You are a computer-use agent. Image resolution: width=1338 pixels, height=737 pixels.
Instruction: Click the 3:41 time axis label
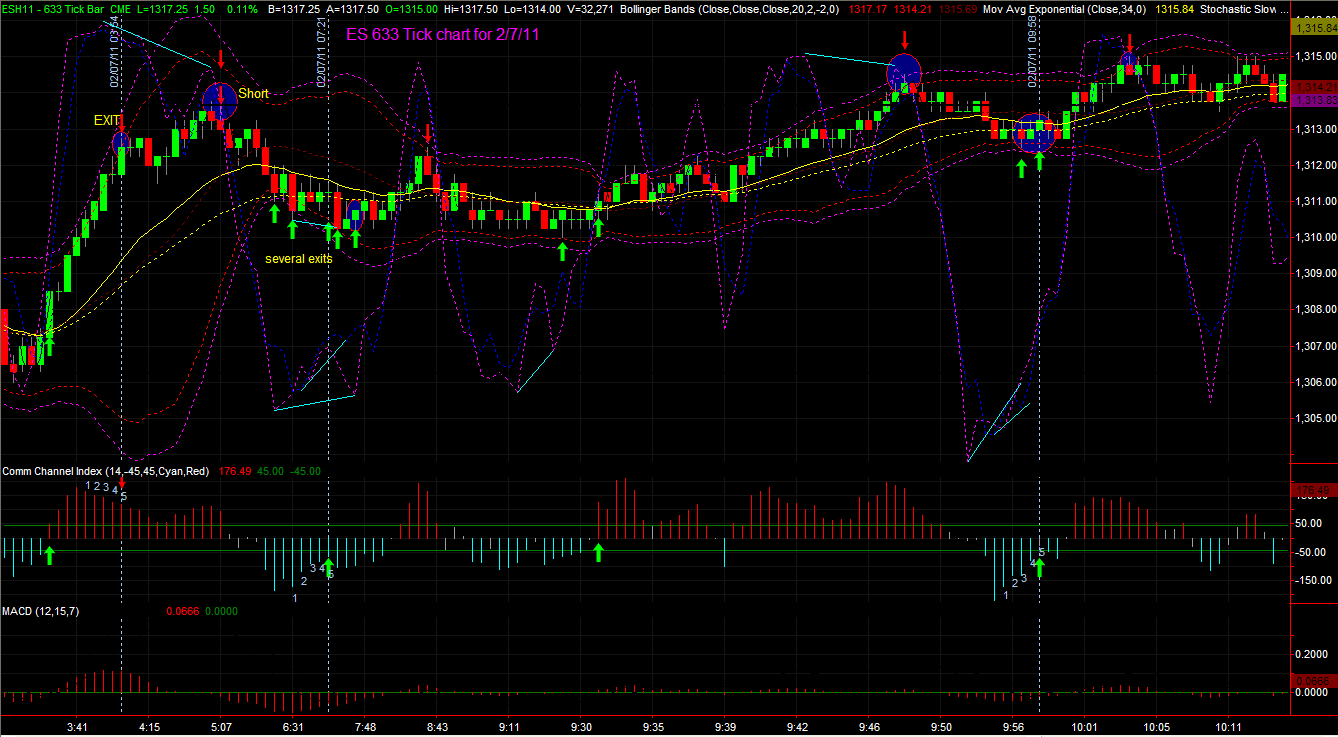click(x=77, y=727)
